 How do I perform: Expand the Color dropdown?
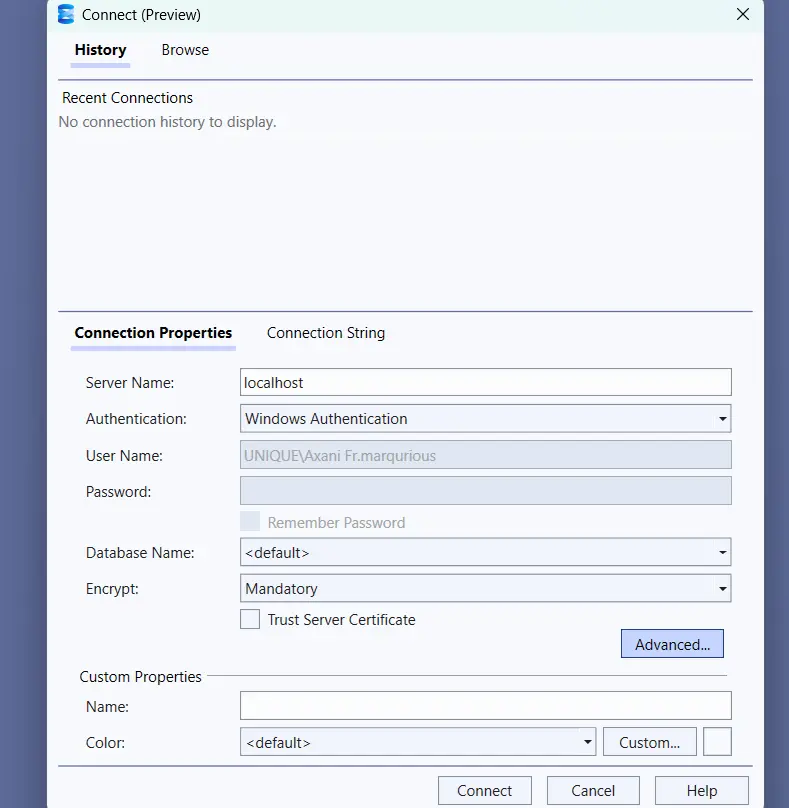pos(418,742)
